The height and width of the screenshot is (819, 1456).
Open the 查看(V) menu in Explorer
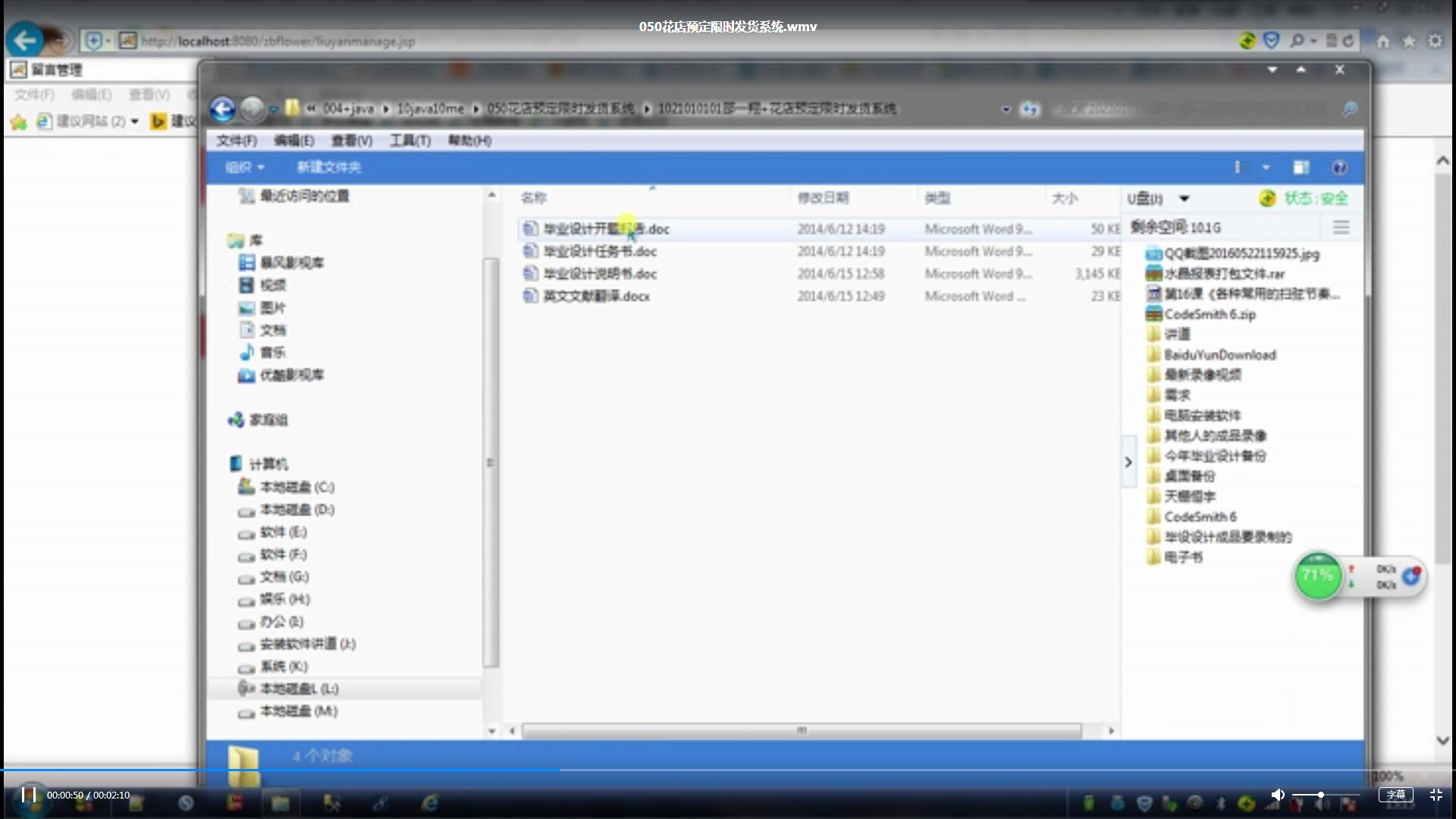pyautogui.click(x=351, y=141)
